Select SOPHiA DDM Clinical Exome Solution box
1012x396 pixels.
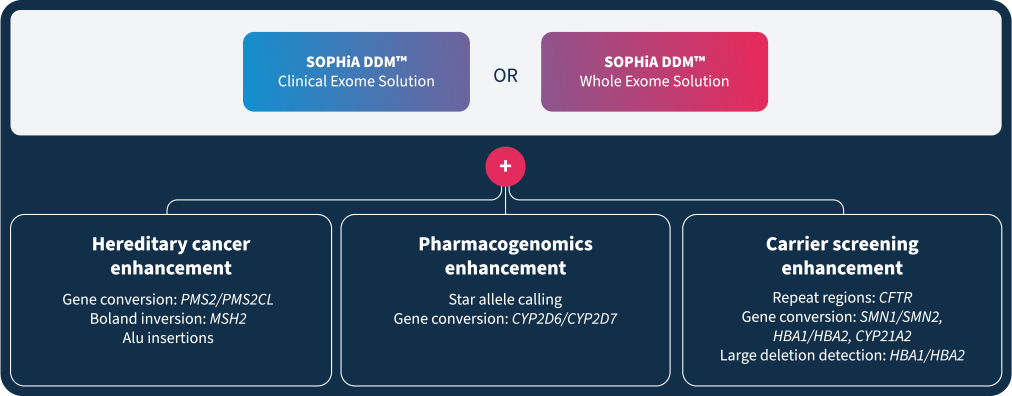tap(356, 72)
